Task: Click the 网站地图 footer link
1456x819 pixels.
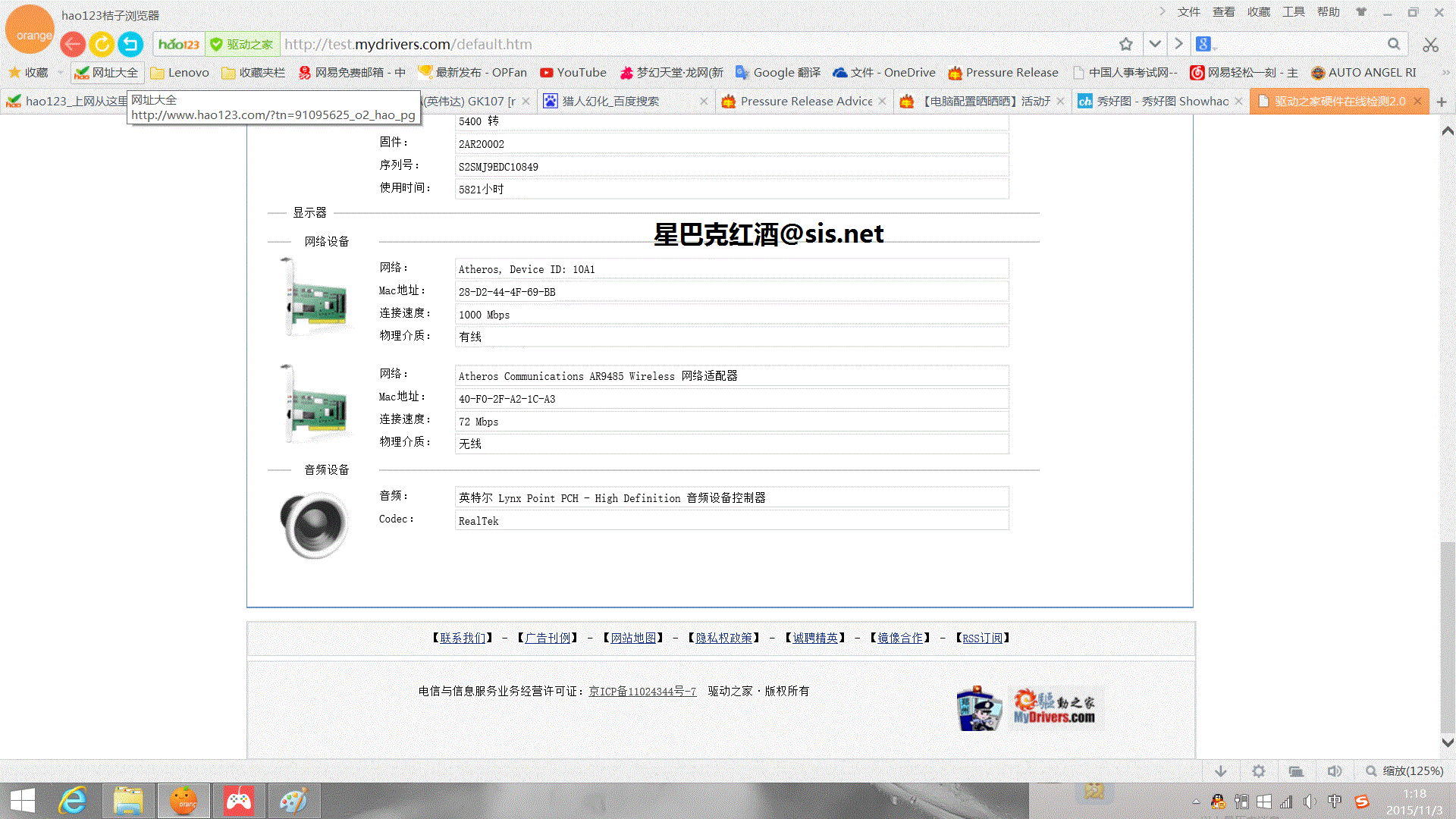Action: [633, 639]
